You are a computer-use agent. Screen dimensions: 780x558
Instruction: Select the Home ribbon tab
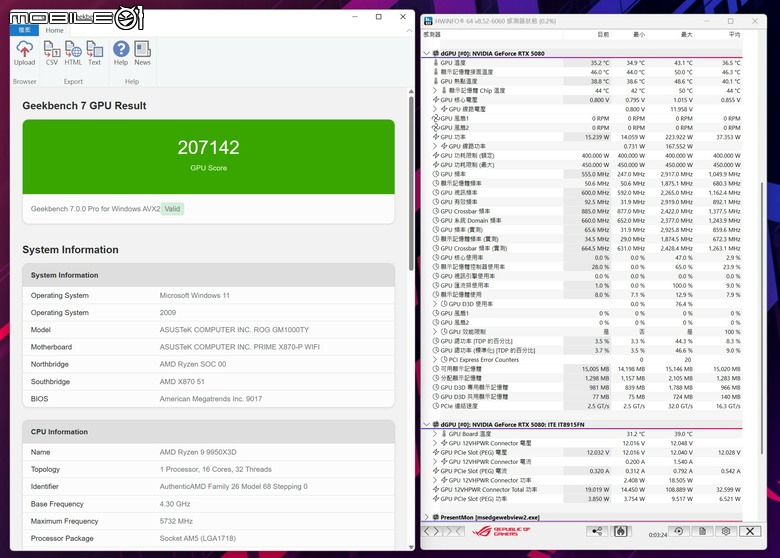tap(55, 30)
